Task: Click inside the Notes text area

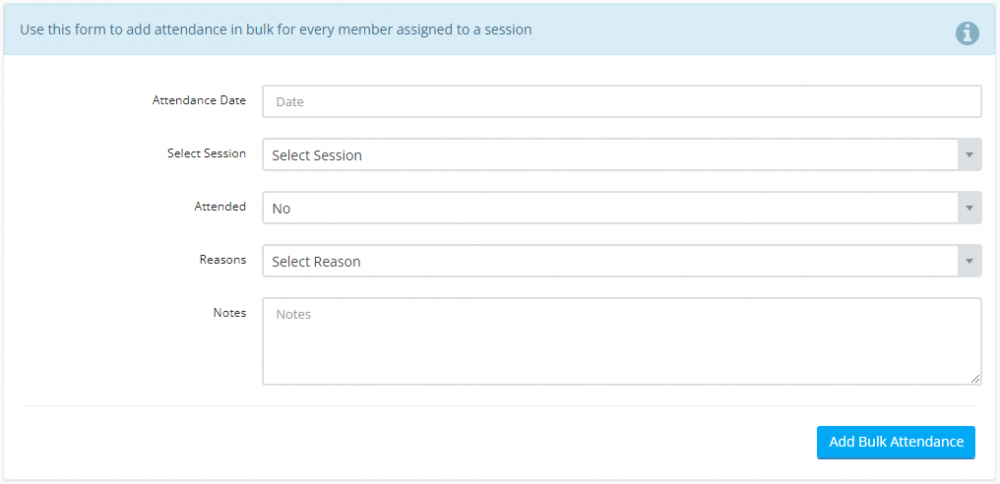Action: 620,345
